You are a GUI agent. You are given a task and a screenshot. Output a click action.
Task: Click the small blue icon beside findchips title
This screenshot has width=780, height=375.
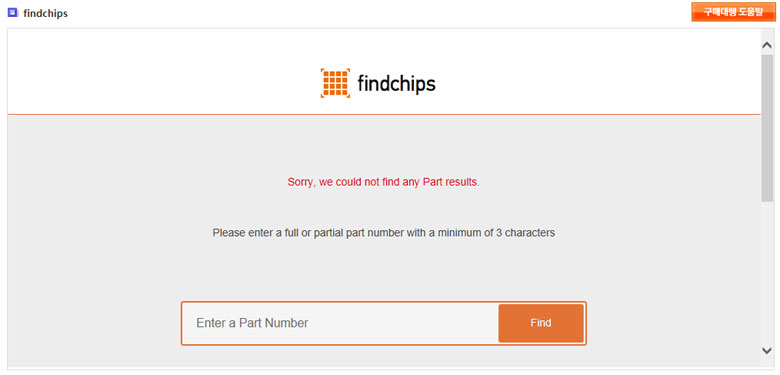pos(13,12)
